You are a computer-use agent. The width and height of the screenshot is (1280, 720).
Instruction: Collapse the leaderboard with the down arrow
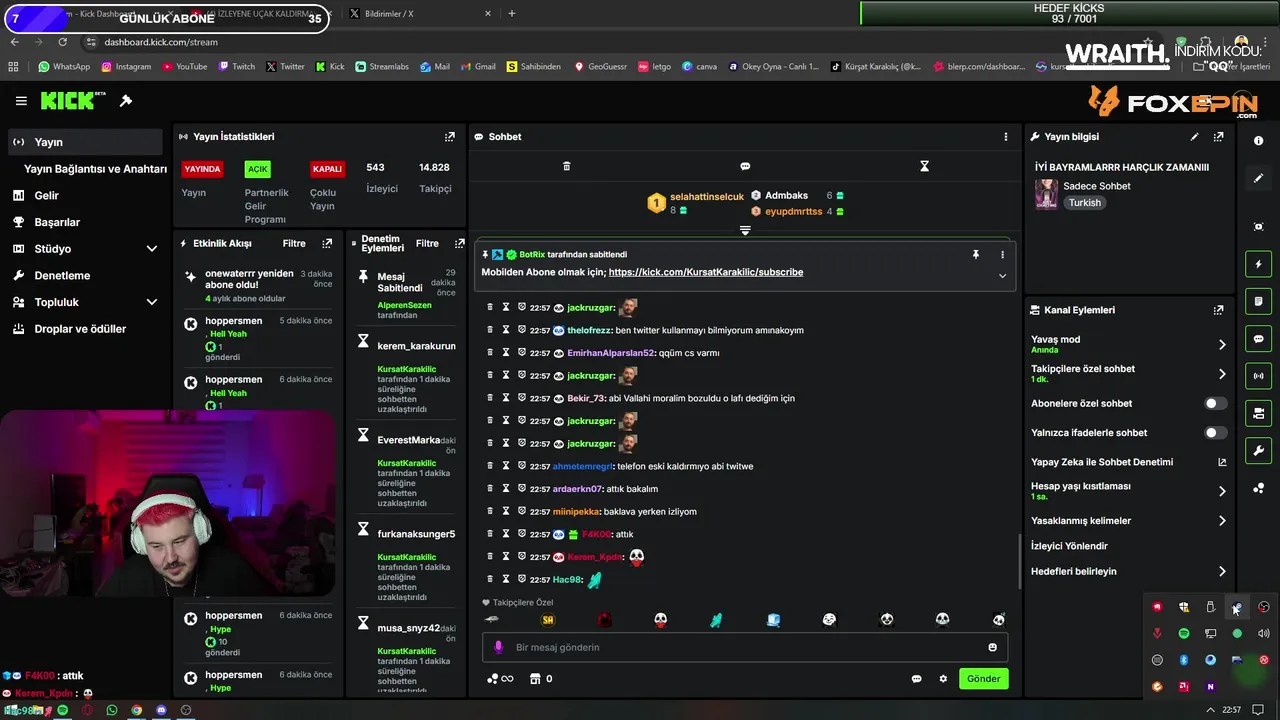coord(745,230)
